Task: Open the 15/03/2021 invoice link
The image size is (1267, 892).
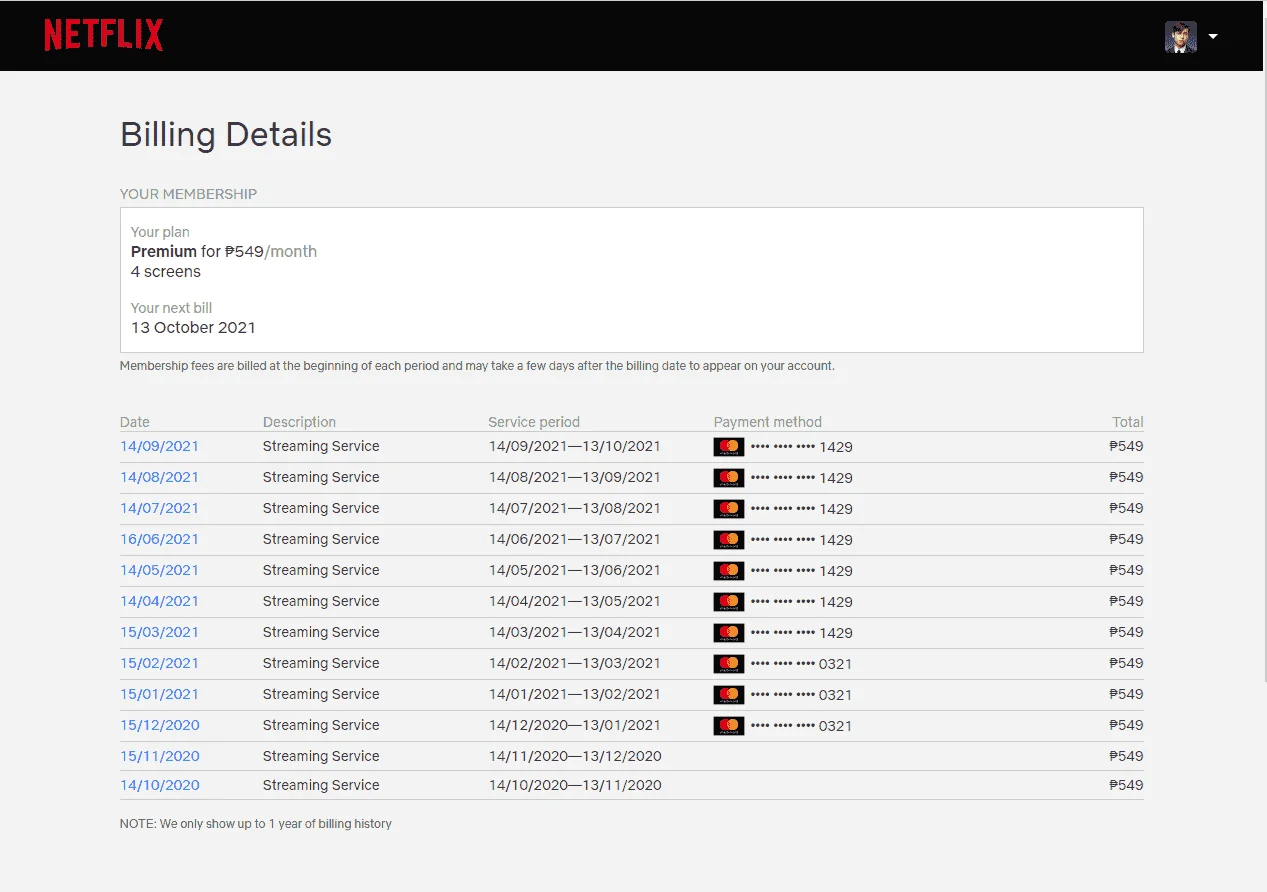Action: 159,632
